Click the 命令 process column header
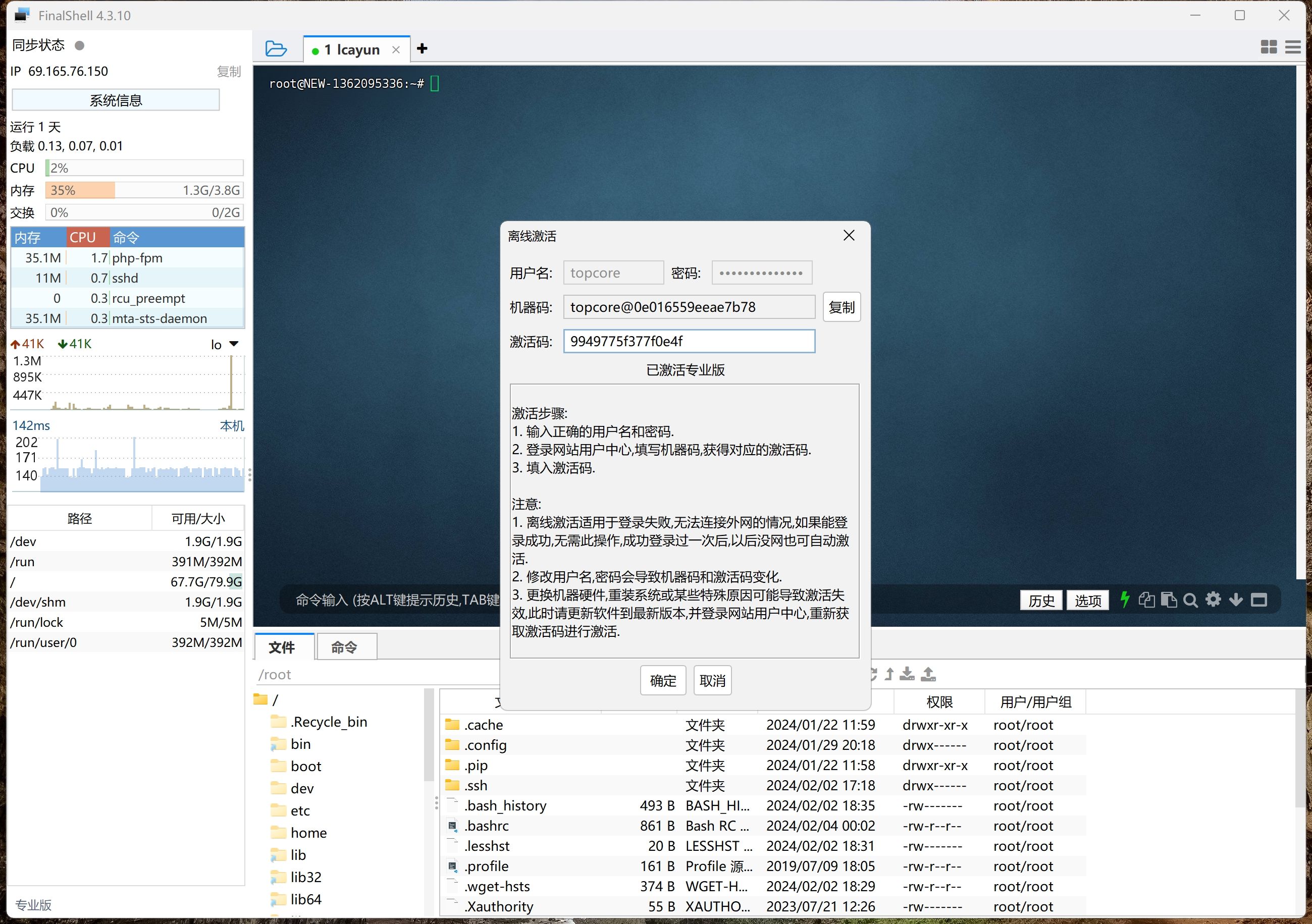1312x924 pixels. 177,238
